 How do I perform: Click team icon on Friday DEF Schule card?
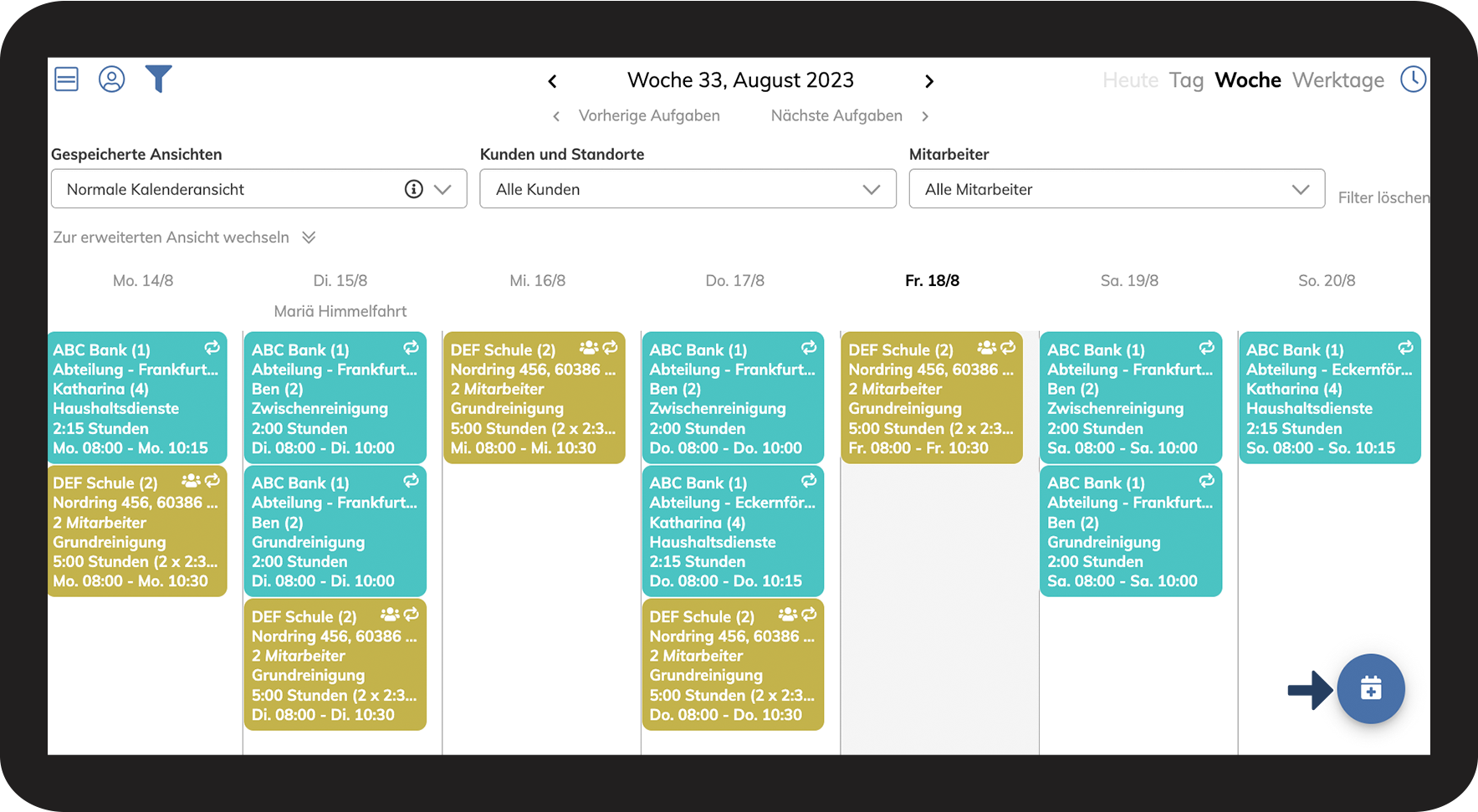pyautogui.click(x=987, y=347)
